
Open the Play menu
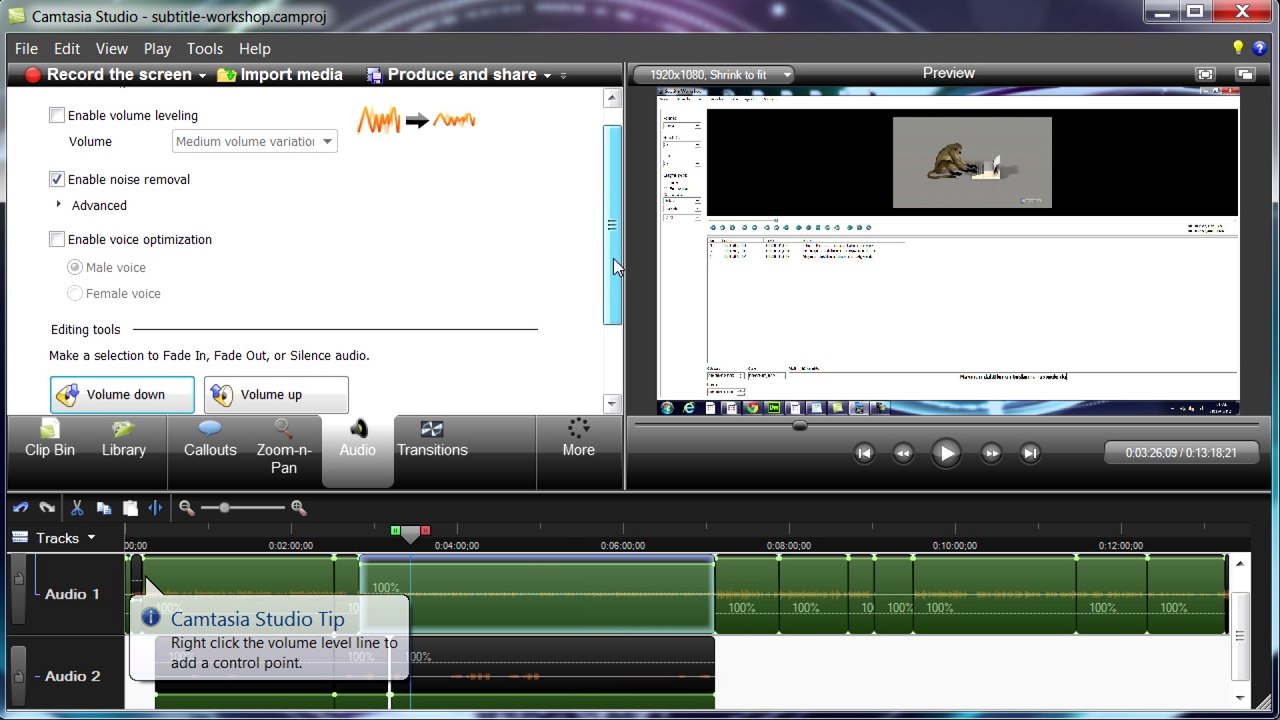pos(157,48)
